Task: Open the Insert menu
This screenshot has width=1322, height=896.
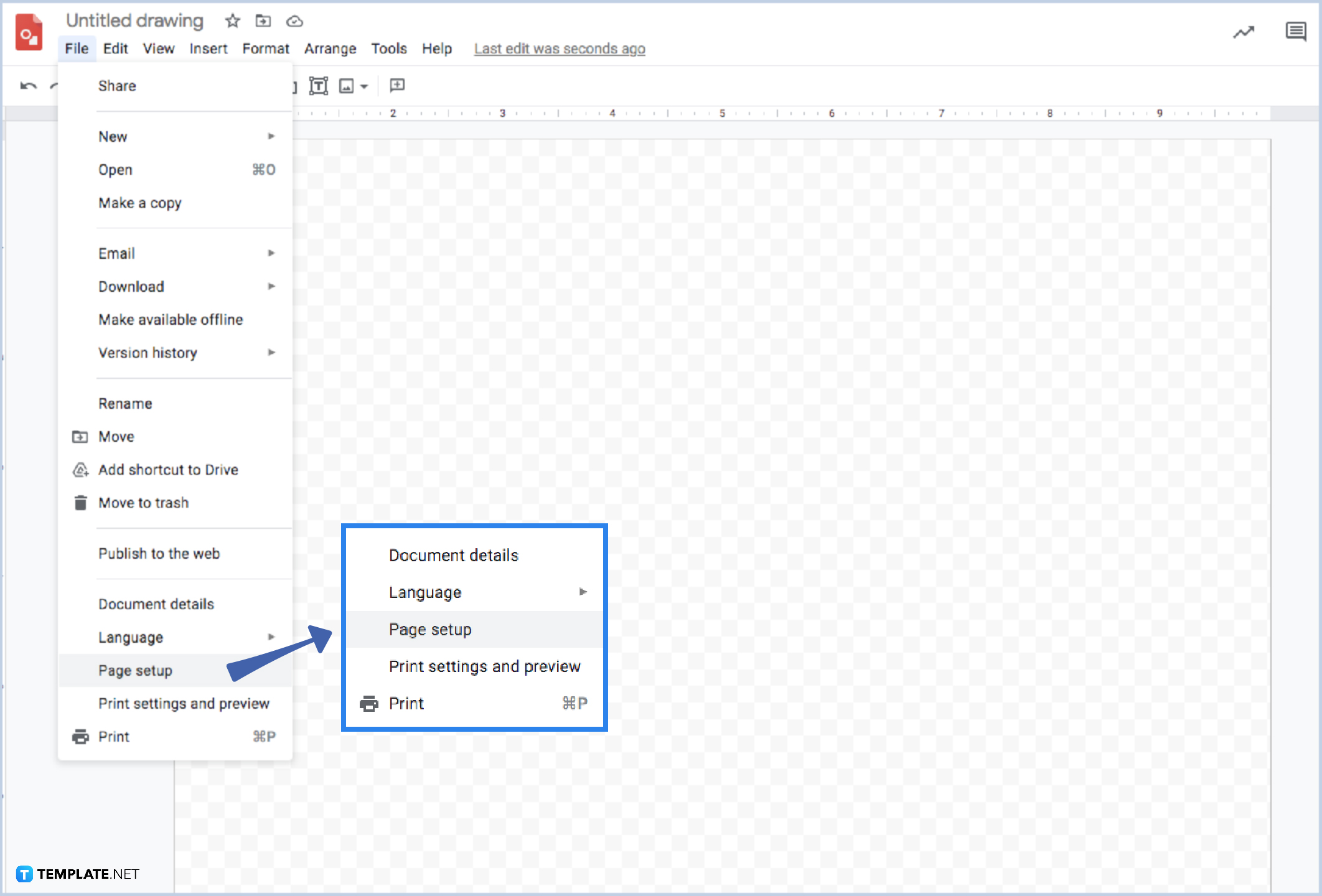Action: click(209, 49)
